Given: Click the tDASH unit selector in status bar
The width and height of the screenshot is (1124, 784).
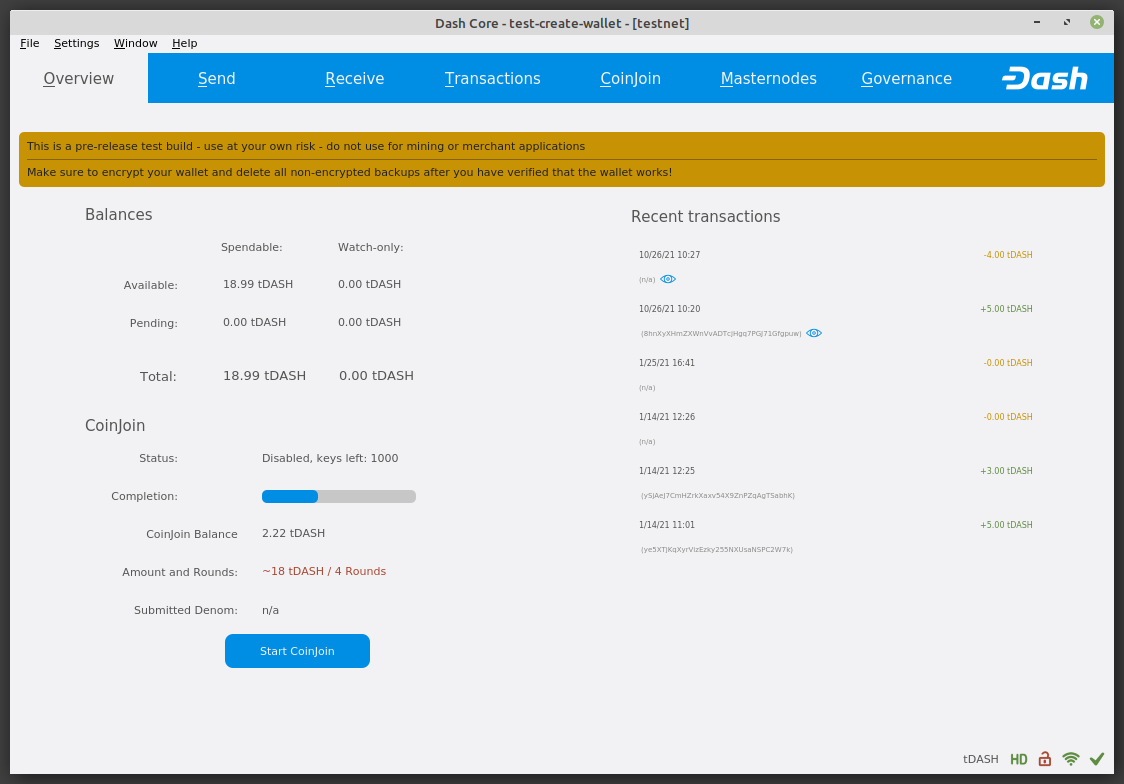Looking at the screenshot, I should (981, 759).
